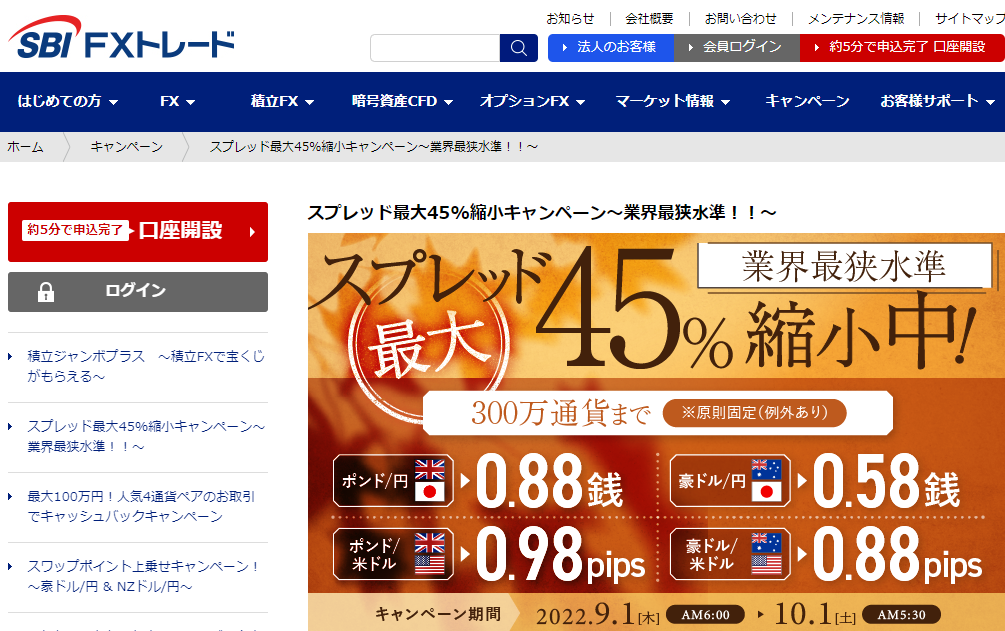This screenshot has height=631, width=1005.
Task: Open 積立ジャンボプラス sidebar link
Action: pyautogui.click(x=145, y=366)
